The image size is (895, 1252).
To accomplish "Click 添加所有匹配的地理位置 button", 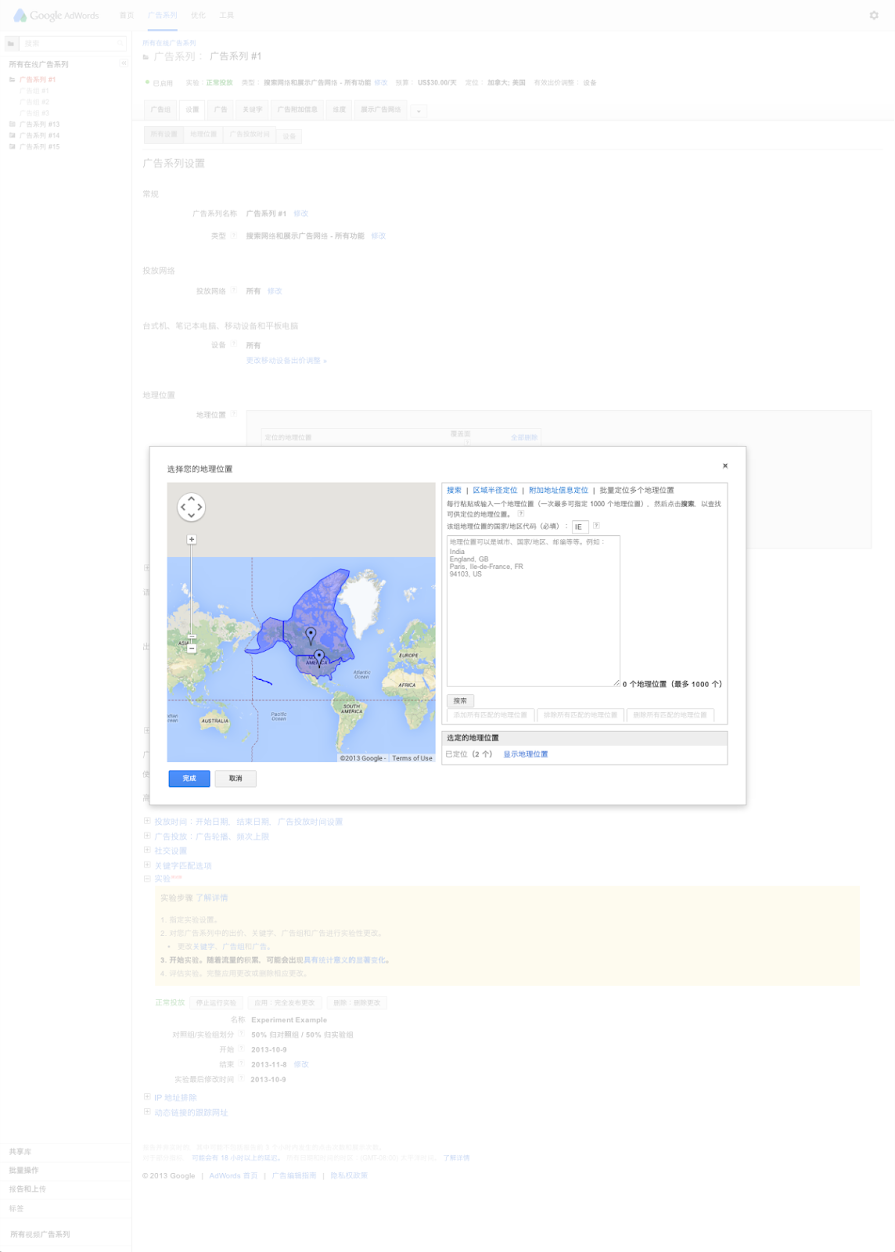I will pos(490,716).
